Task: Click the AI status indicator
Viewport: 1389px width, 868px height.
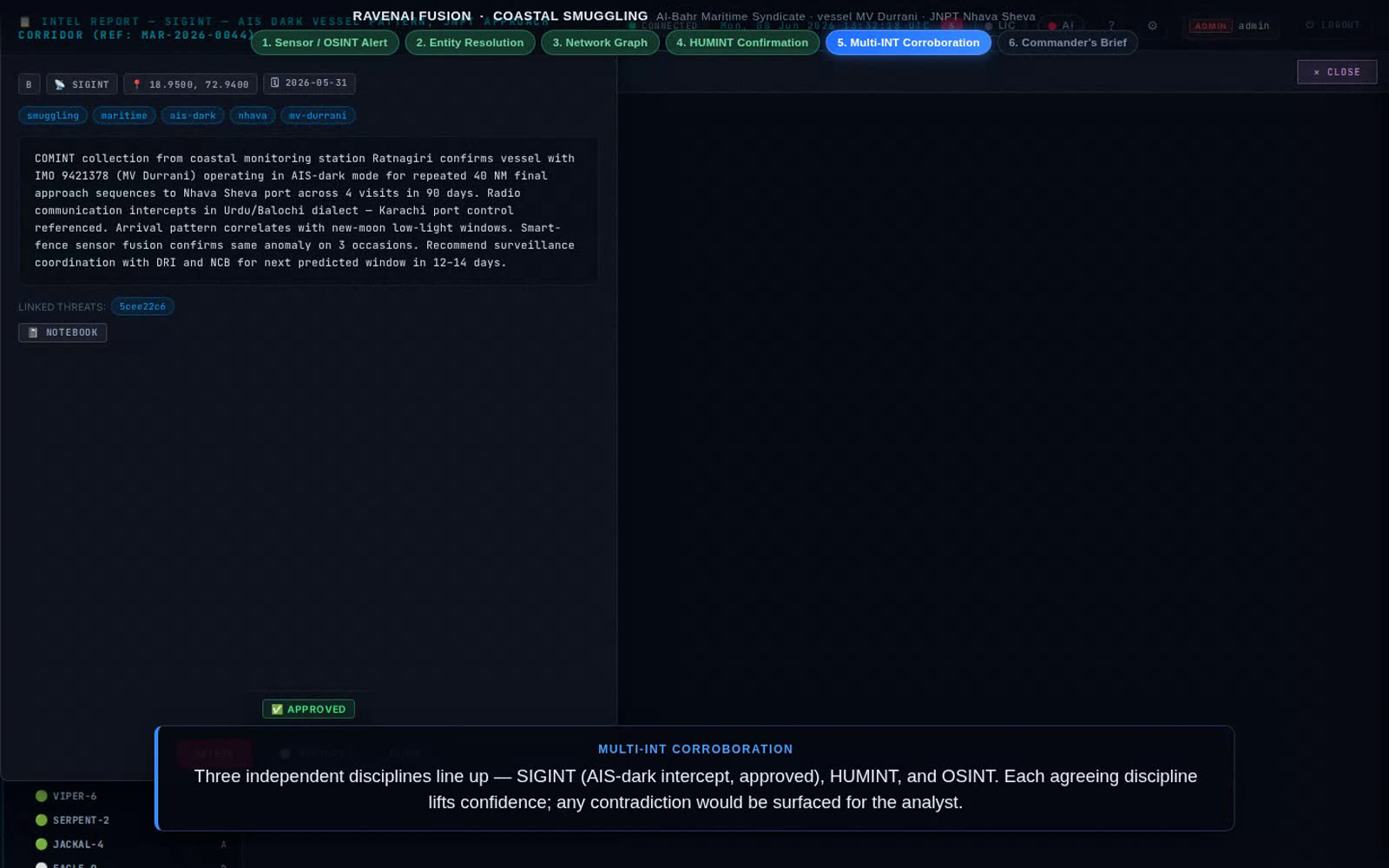Action: tap(1061, 25)
